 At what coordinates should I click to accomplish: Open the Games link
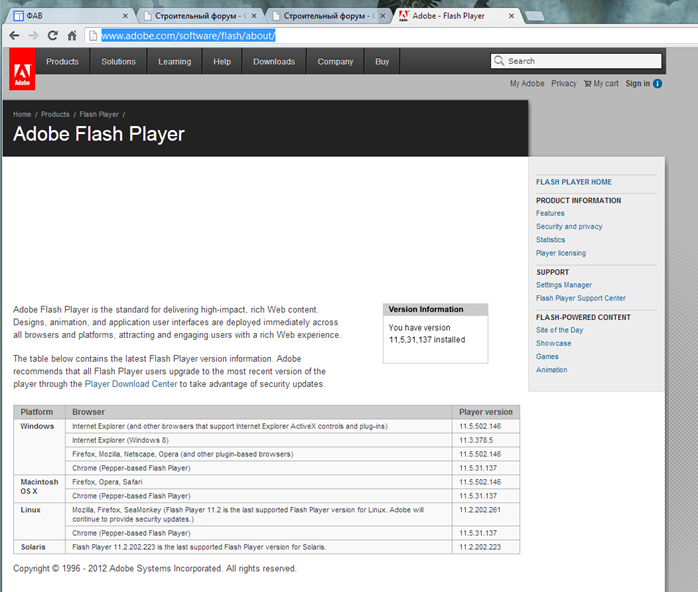[547, 357]
